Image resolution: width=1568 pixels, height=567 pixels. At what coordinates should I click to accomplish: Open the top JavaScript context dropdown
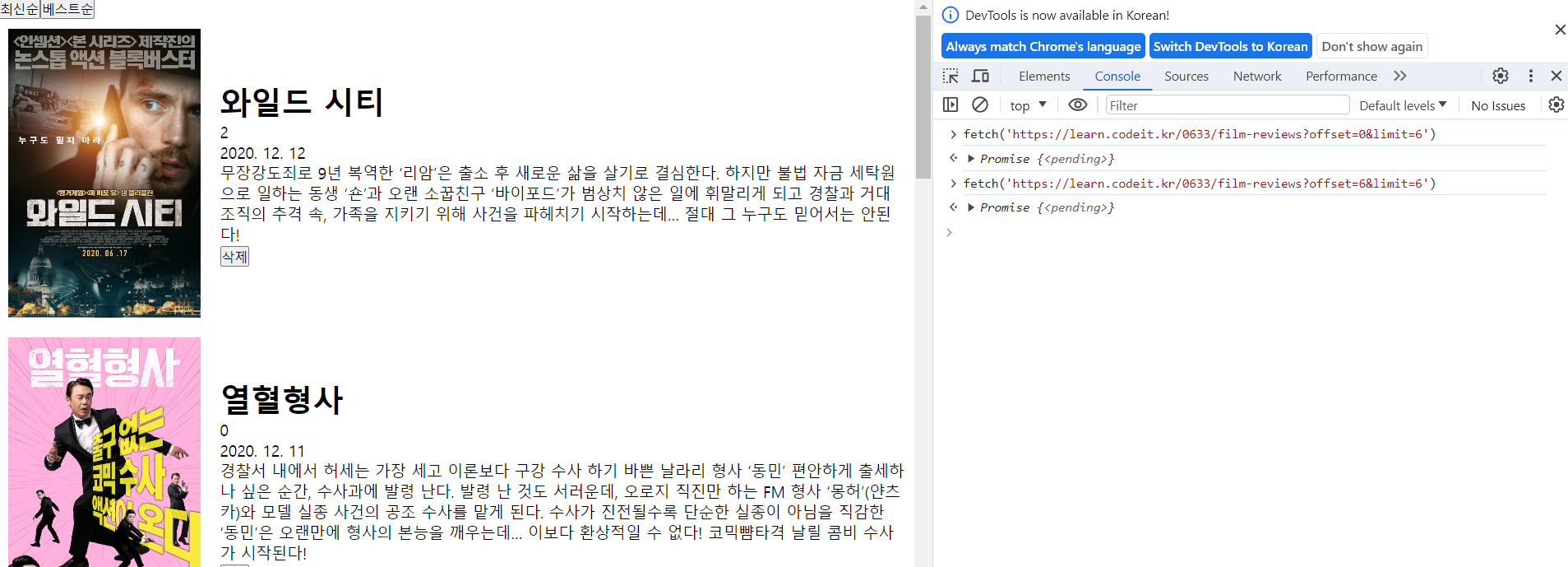[x=1028, y=105]
